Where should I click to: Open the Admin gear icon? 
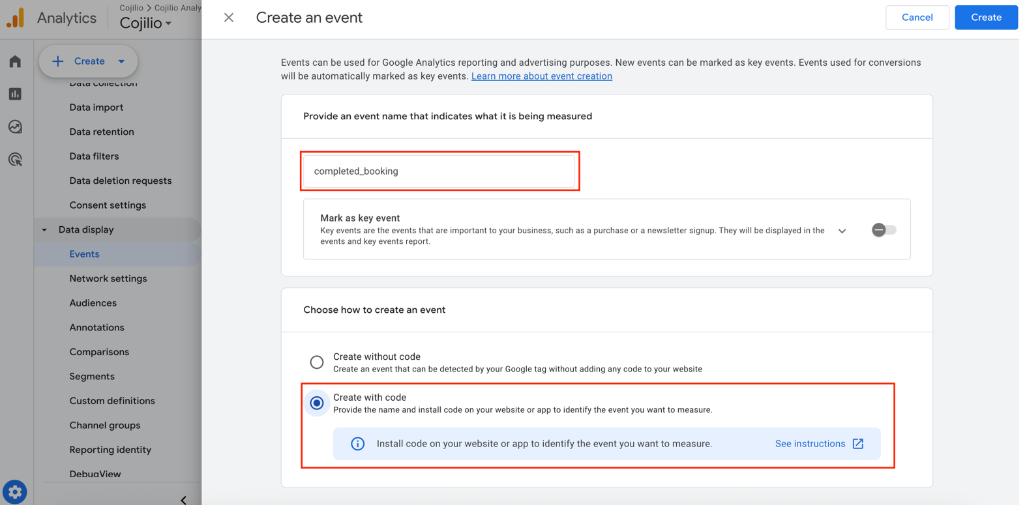(x=15, y=491)
